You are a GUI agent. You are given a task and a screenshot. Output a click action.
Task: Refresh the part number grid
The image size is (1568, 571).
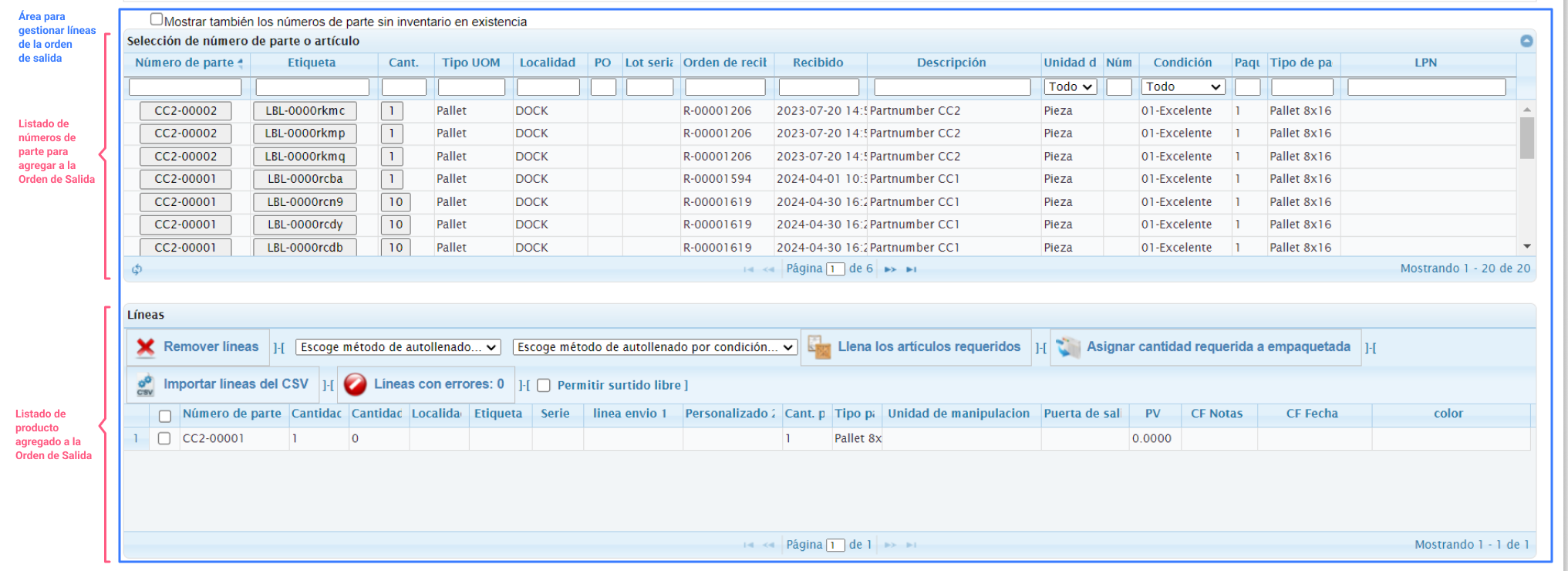pos(137,269)
